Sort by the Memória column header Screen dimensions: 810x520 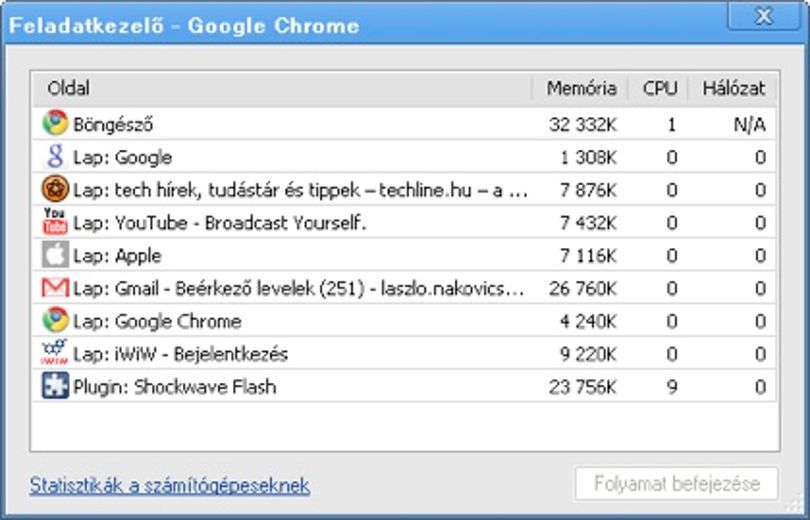pos(580,89)
